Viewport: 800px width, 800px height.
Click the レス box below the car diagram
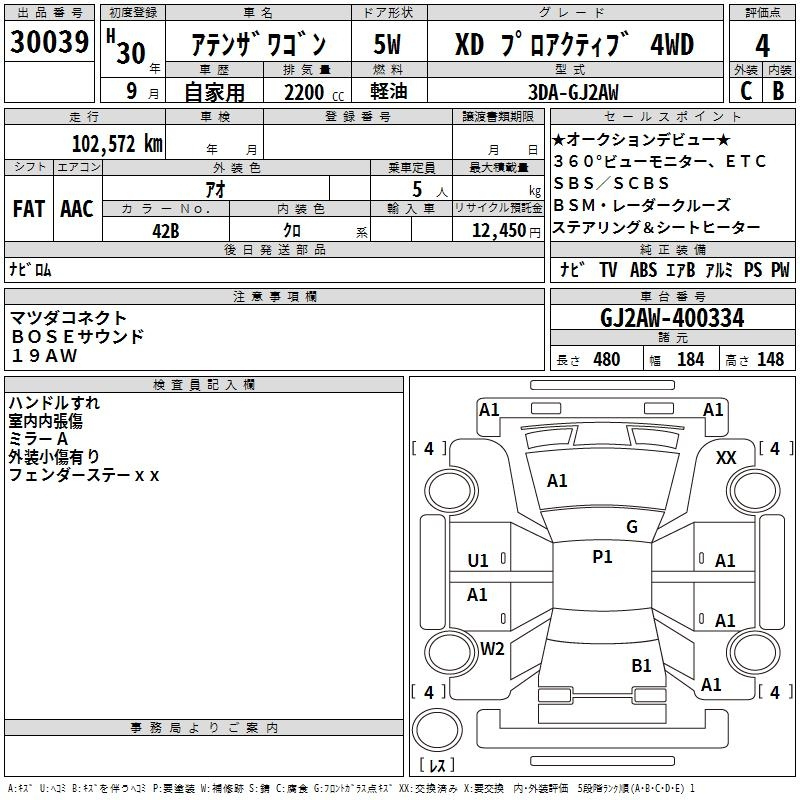[436, 766]
